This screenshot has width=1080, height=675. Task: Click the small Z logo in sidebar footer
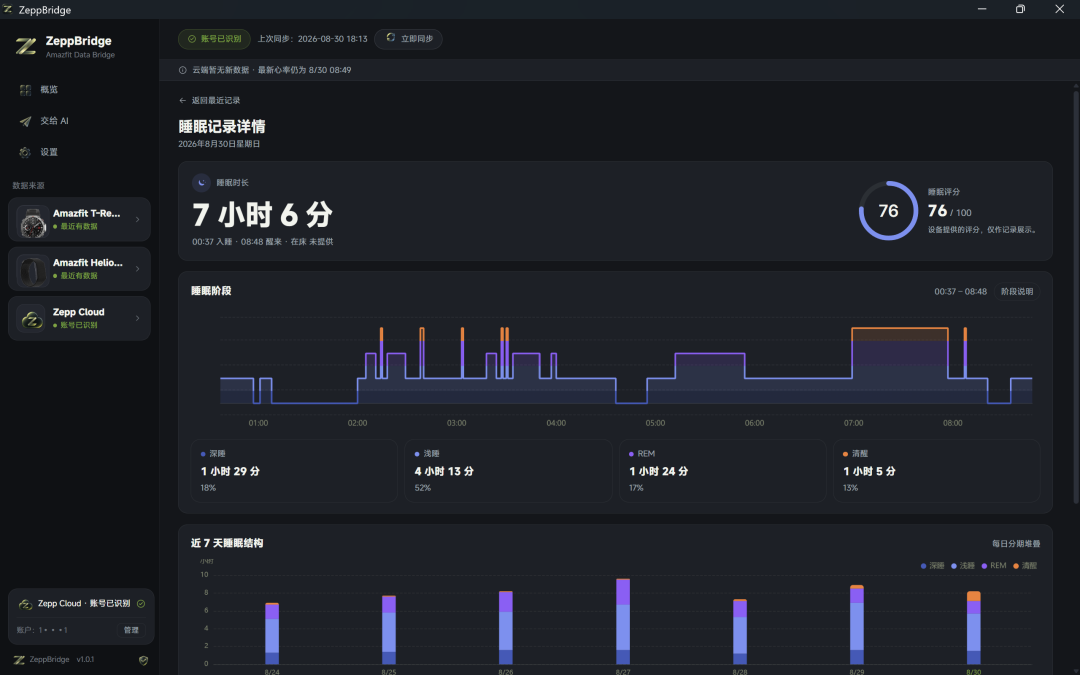pos(19,660)
